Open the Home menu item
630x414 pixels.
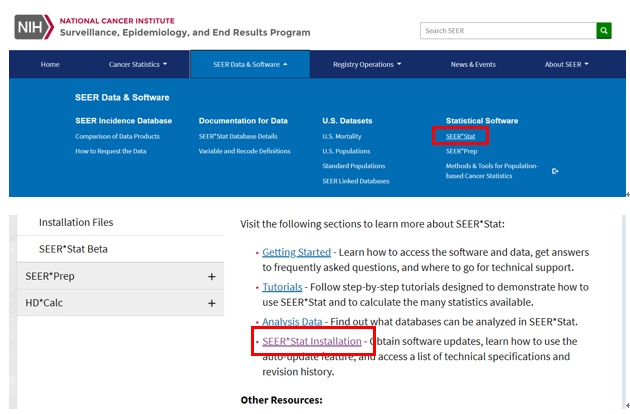click(x=50, y=64)
